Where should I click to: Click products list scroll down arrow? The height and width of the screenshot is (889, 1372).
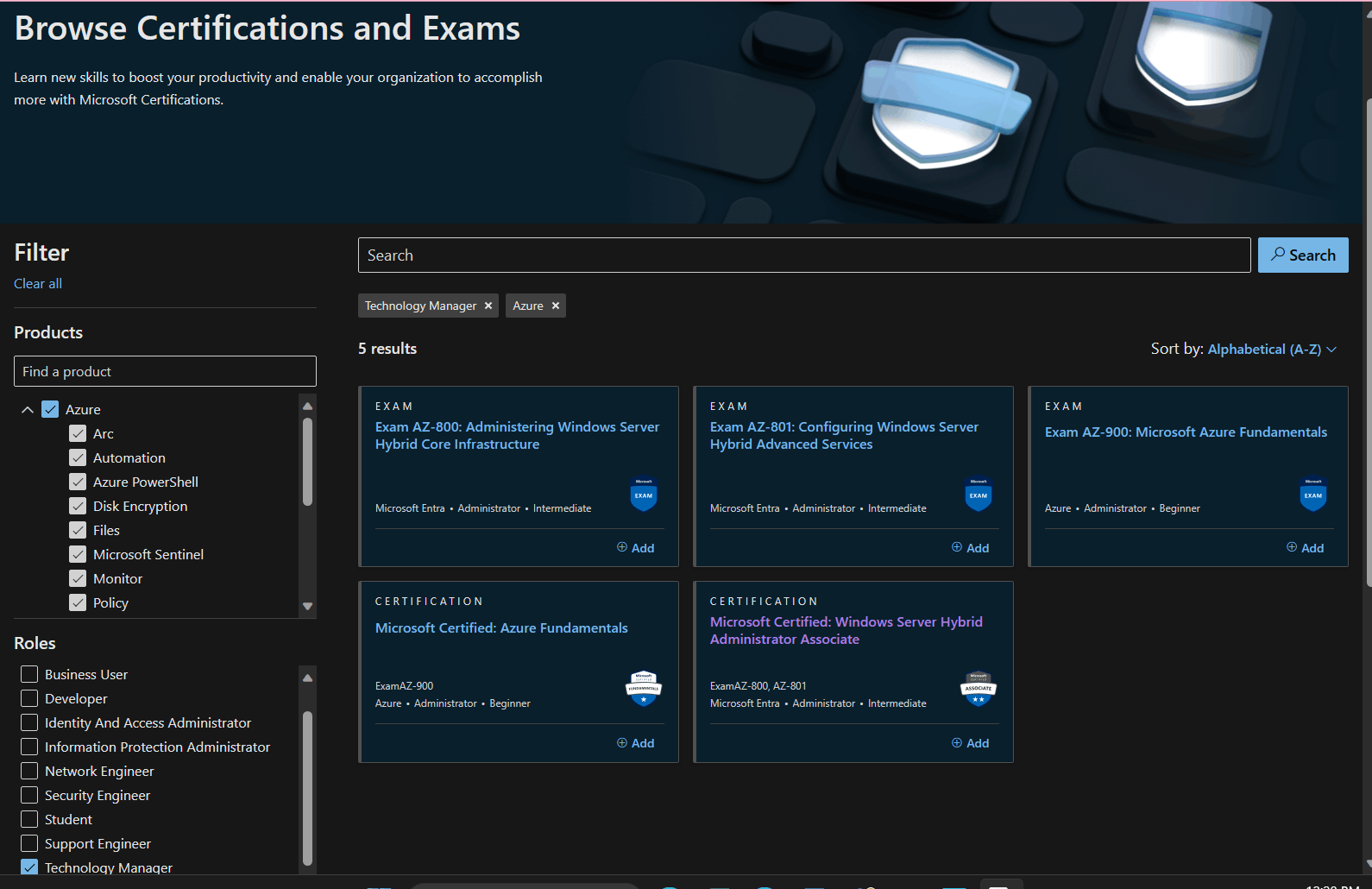(307, 606)
